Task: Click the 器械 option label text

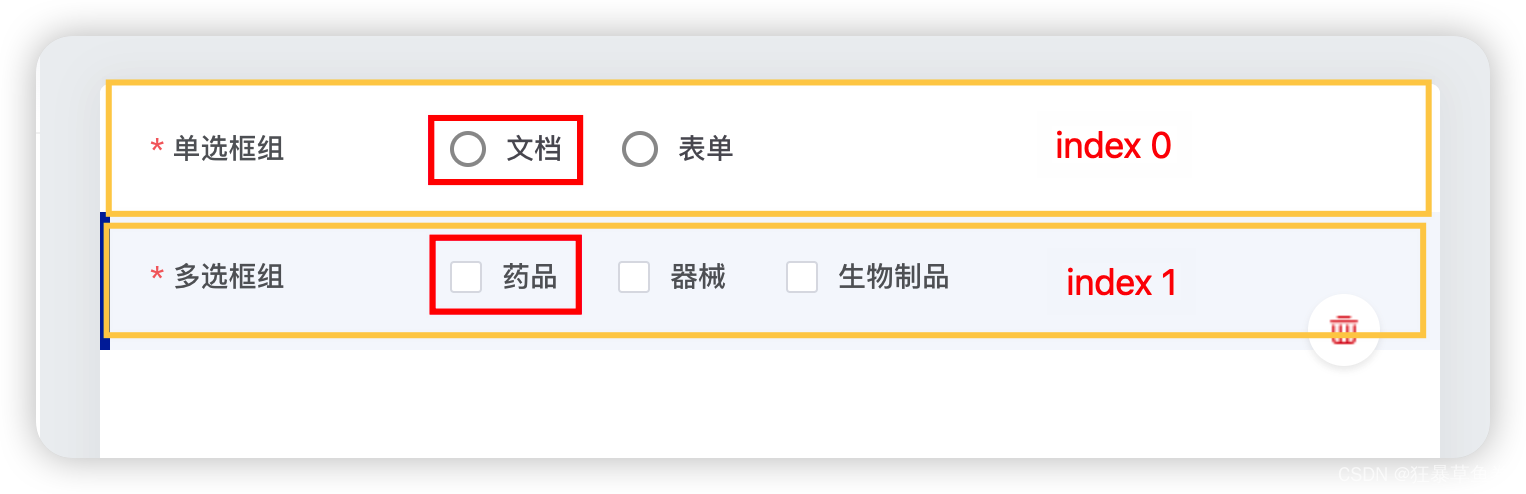Action: coord(698,277)
